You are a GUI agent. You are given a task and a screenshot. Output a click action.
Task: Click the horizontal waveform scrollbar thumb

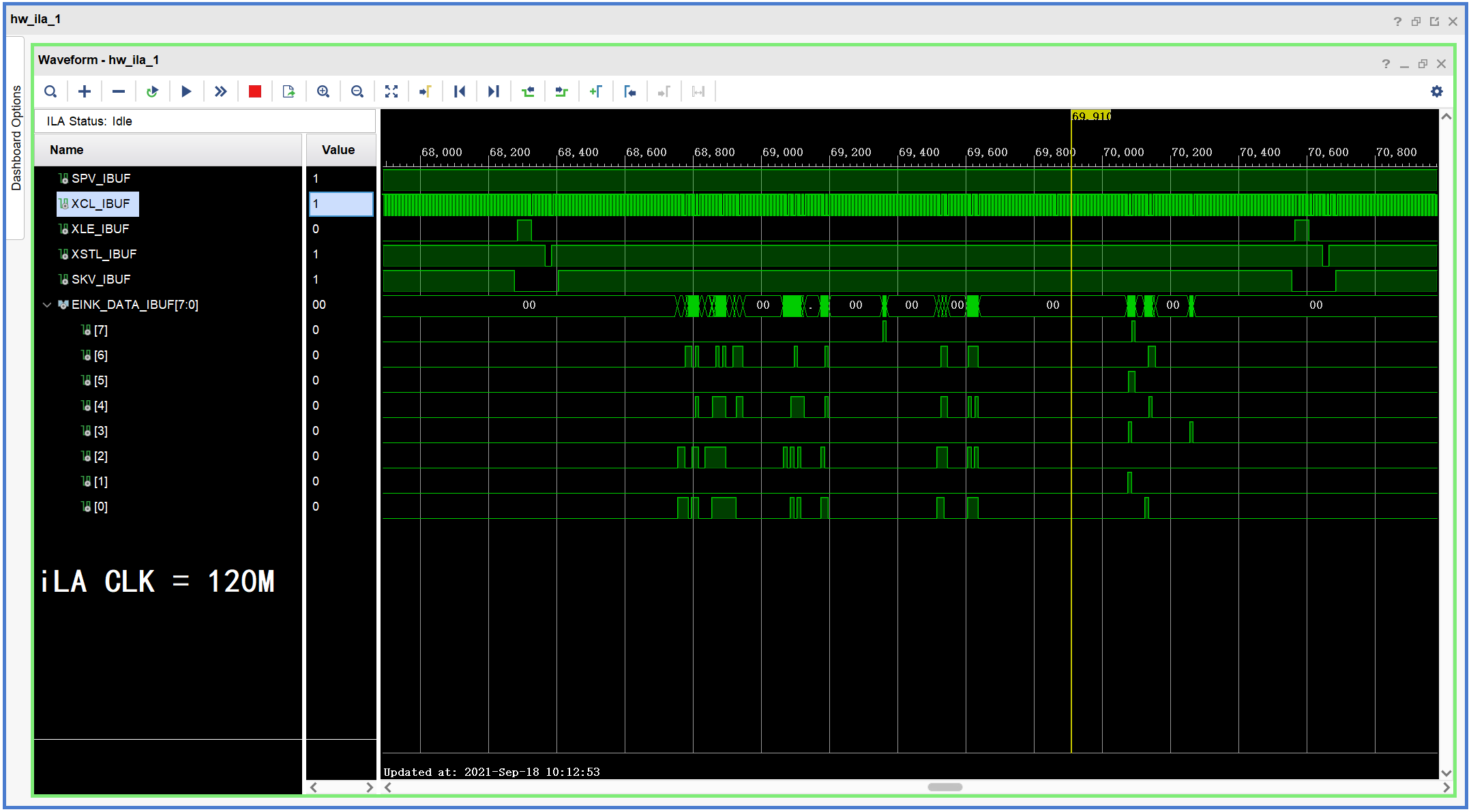coord(945,787)
